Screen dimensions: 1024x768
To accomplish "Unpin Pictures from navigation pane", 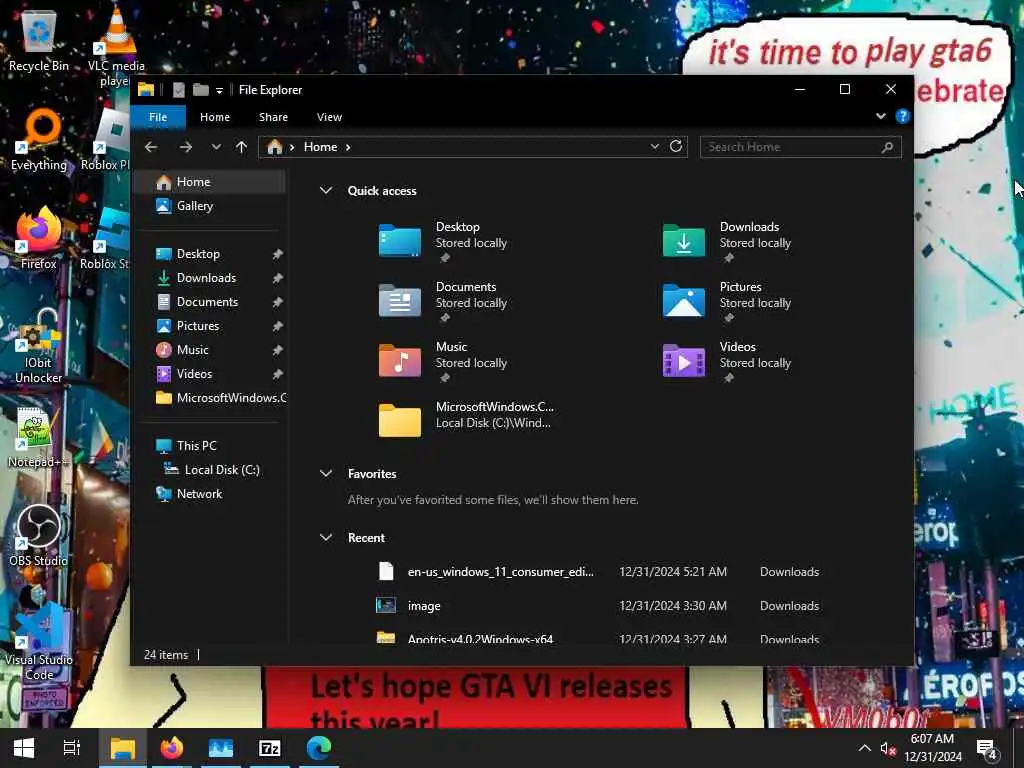I will coord(278,326).
